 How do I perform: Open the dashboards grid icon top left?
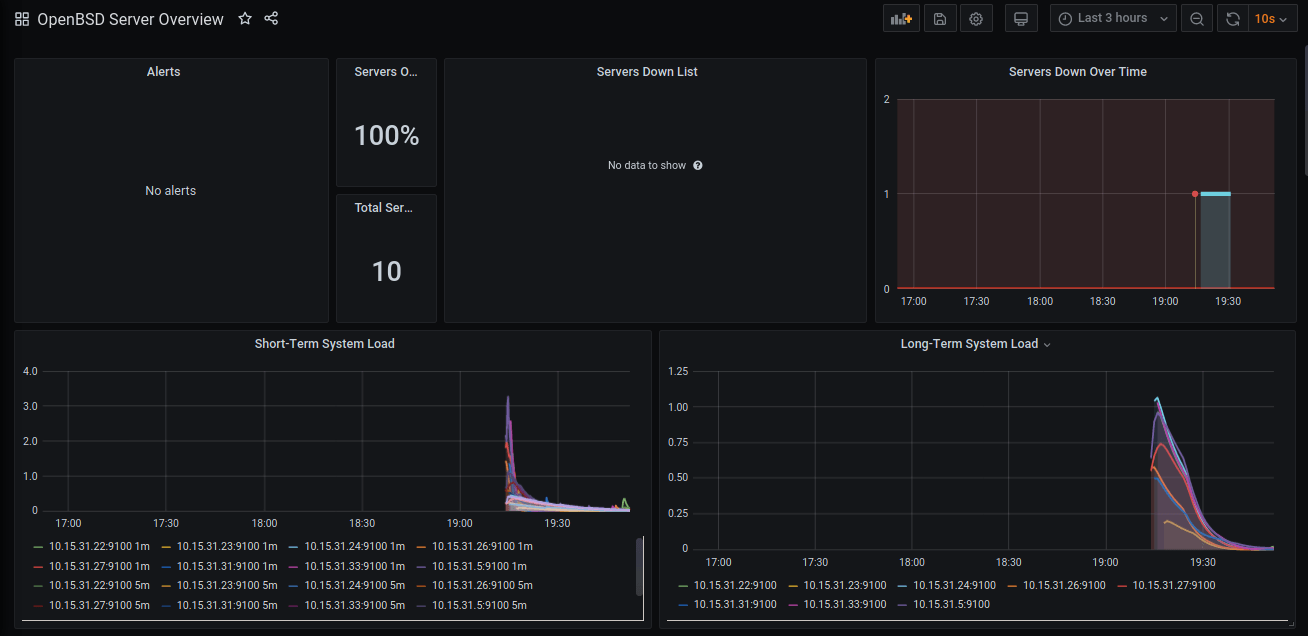[x=21, y=18]
